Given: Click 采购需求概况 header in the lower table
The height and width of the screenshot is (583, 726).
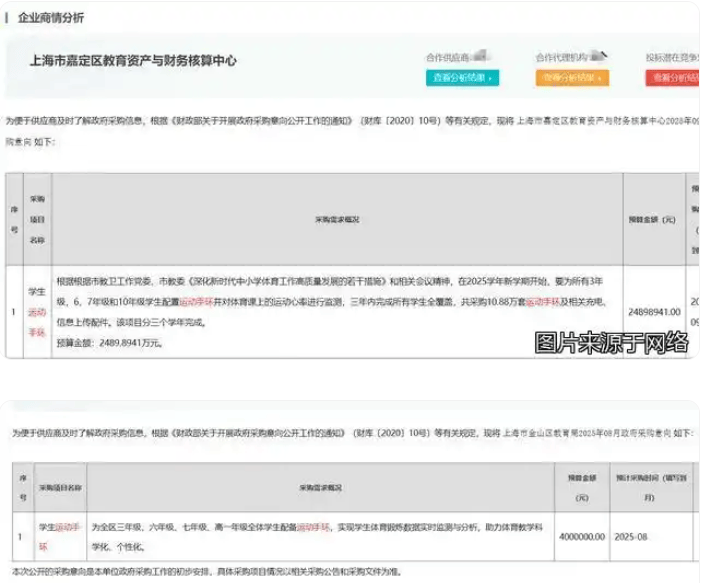Looking at the screenshot, I should coord(320,488).
